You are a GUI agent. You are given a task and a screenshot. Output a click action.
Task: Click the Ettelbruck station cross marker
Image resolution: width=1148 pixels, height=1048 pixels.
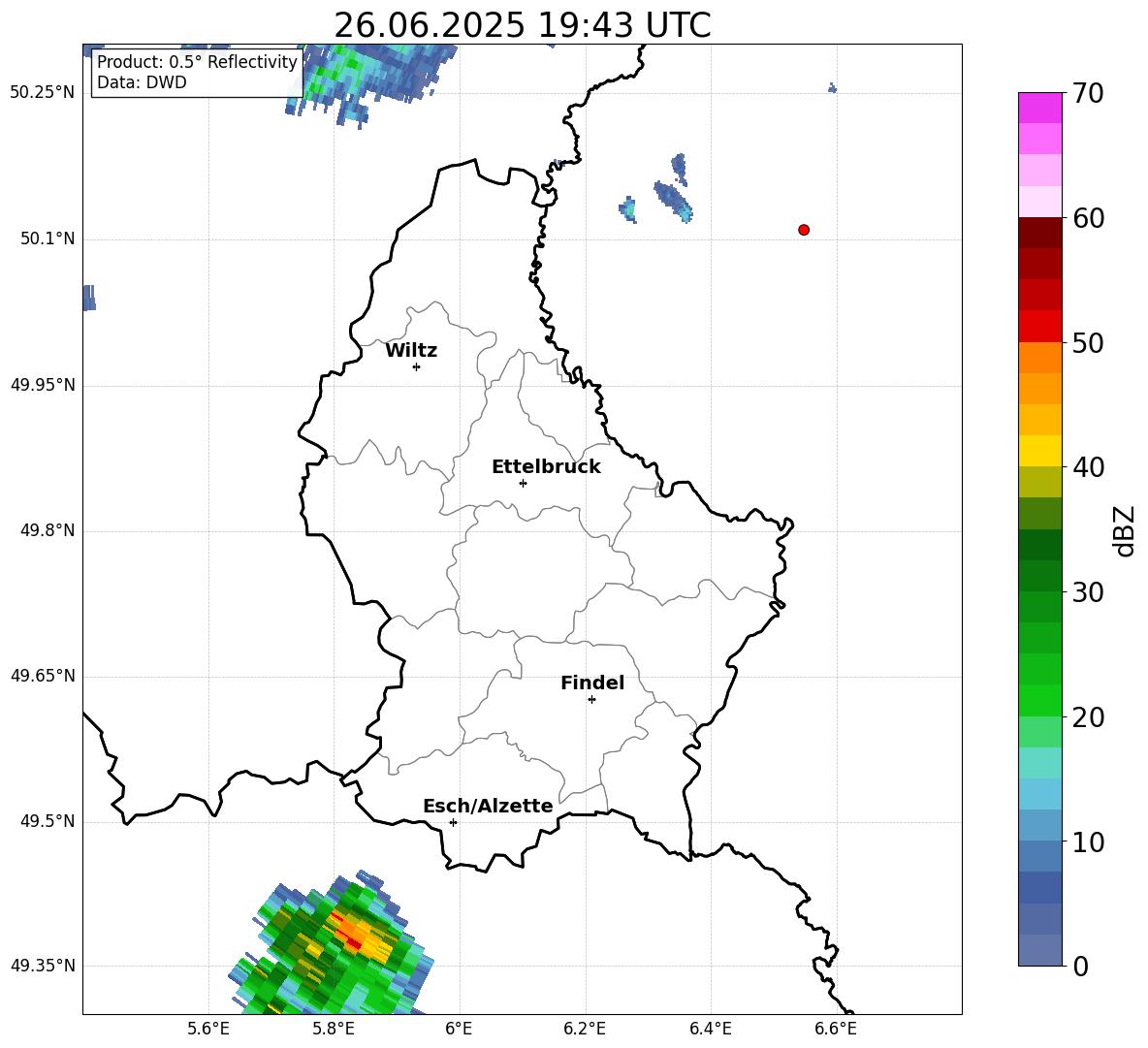tap(523, 483)
